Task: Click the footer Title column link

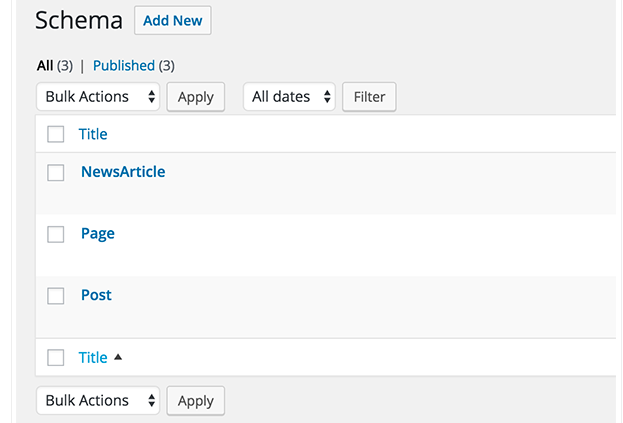Action: (x=93, y=358)
